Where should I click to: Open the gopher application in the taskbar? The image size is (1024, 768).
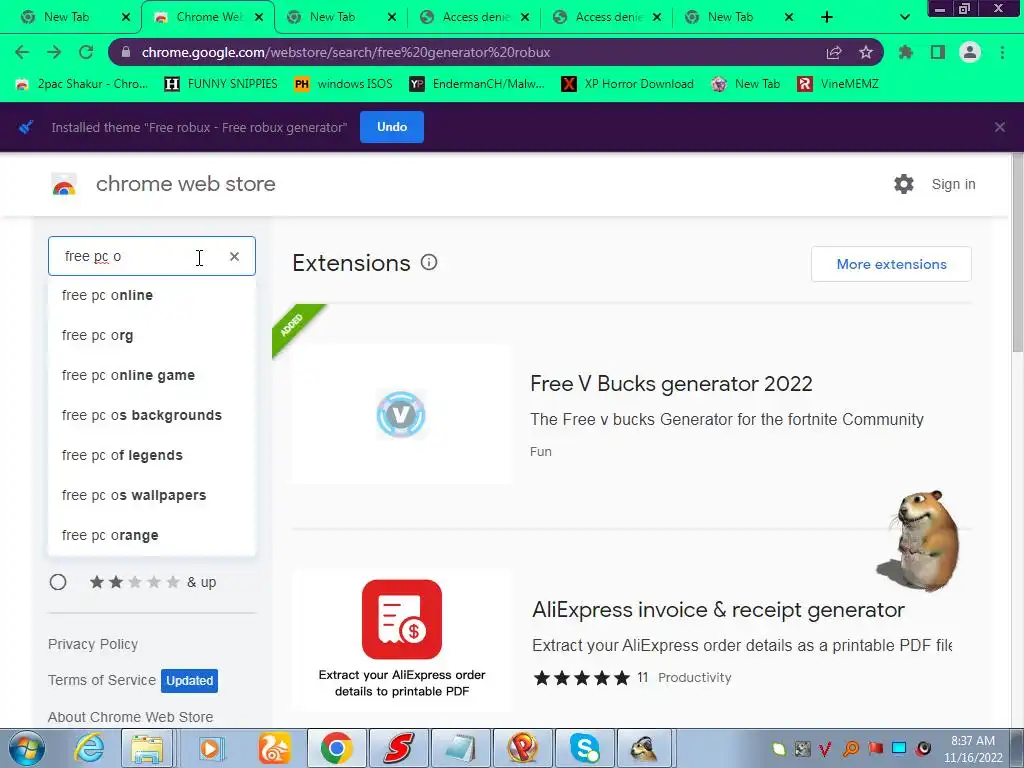644,748
